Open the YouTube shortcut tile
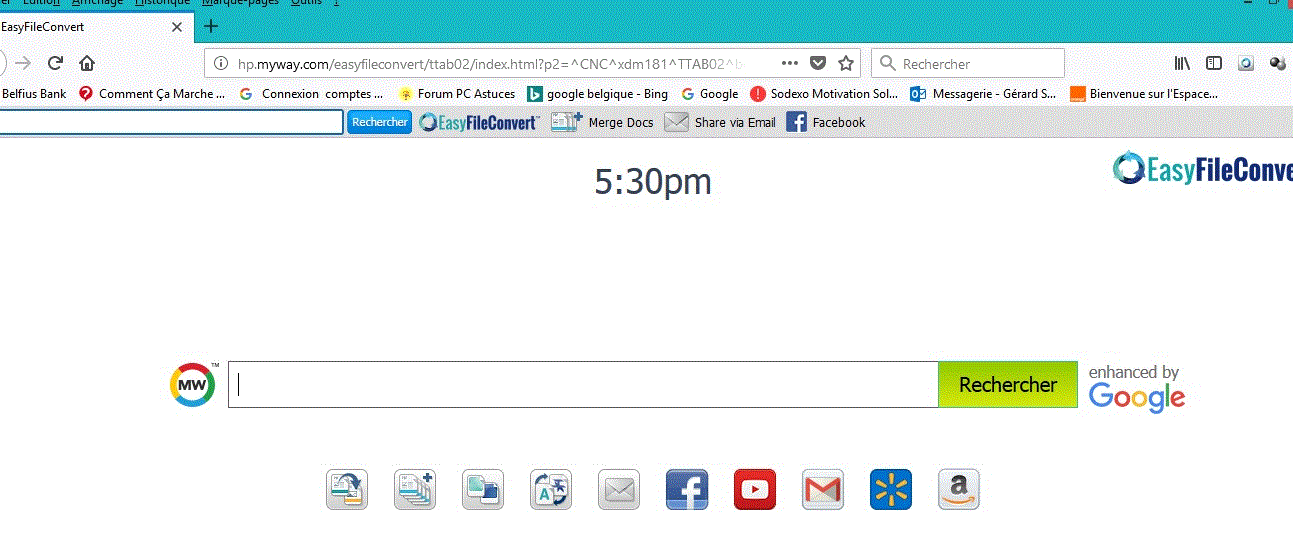 (x=755, y=490)
